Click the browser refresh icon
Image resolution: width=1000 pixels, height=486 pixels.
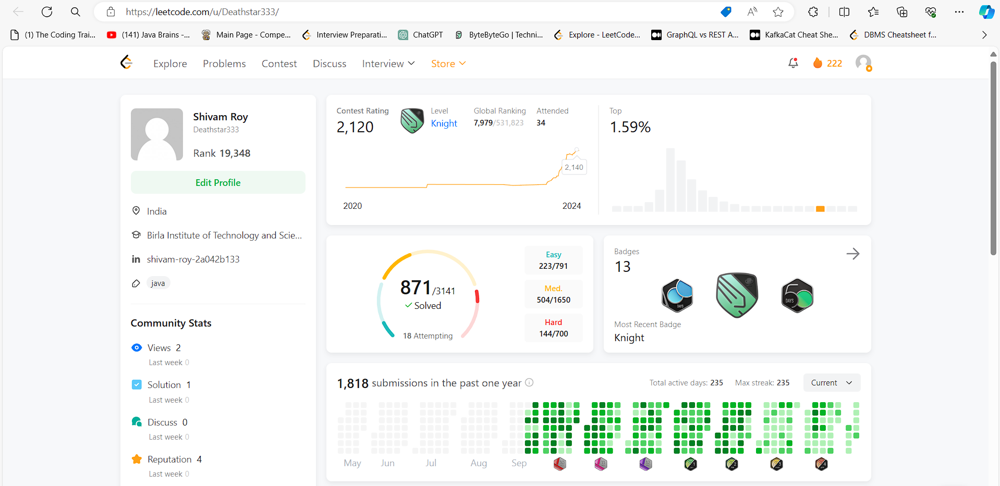46,12
